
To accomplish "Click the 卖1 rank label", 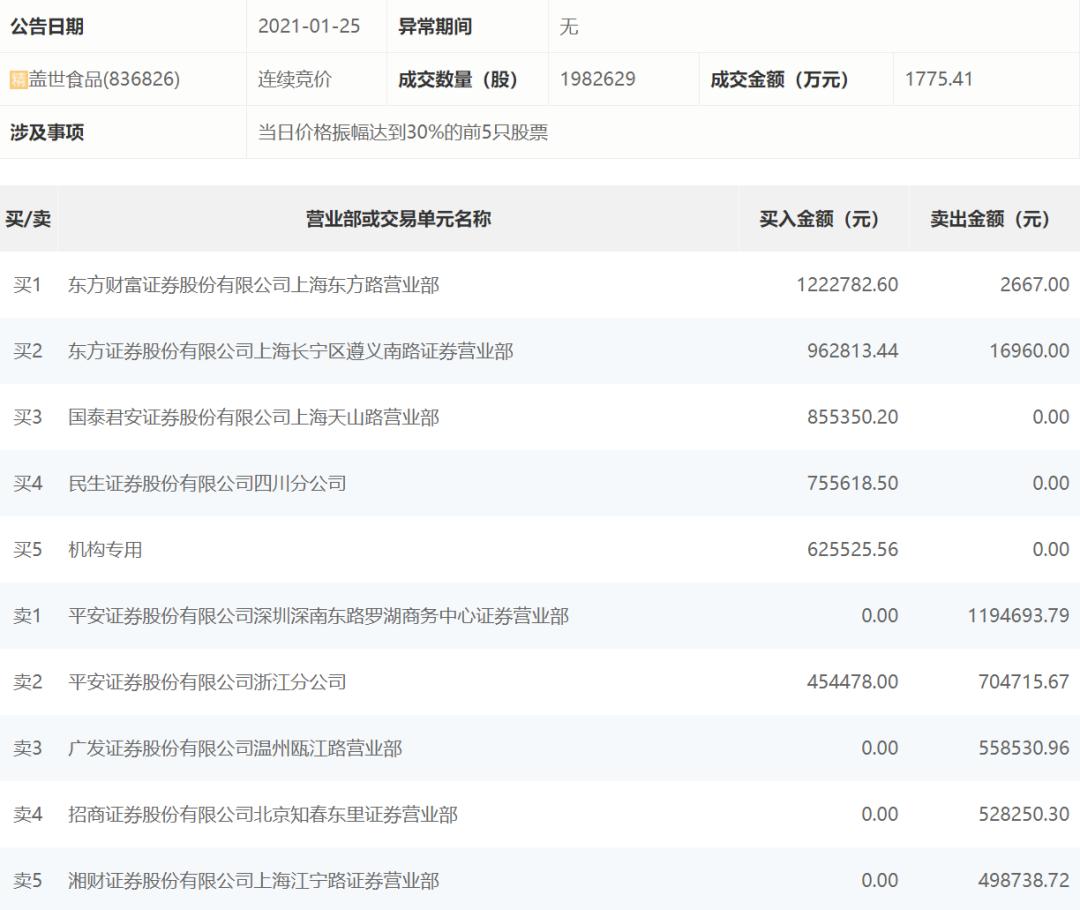I will 28,615.
